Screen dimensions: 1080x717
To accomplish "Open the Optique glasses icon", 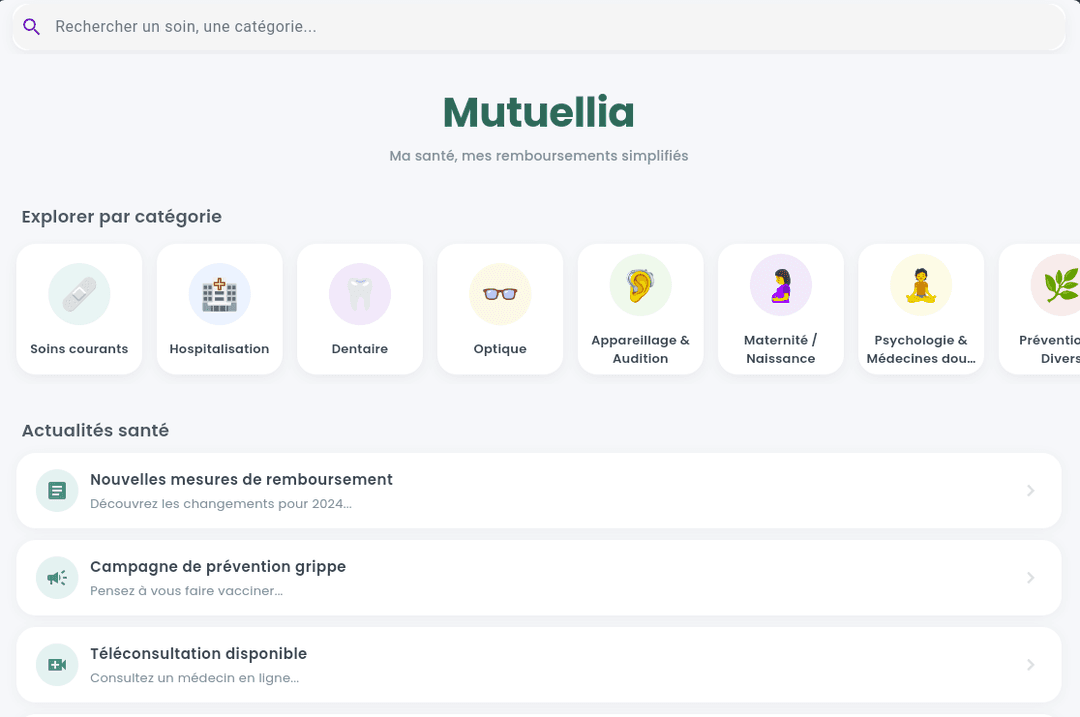I will pos(500,293).
